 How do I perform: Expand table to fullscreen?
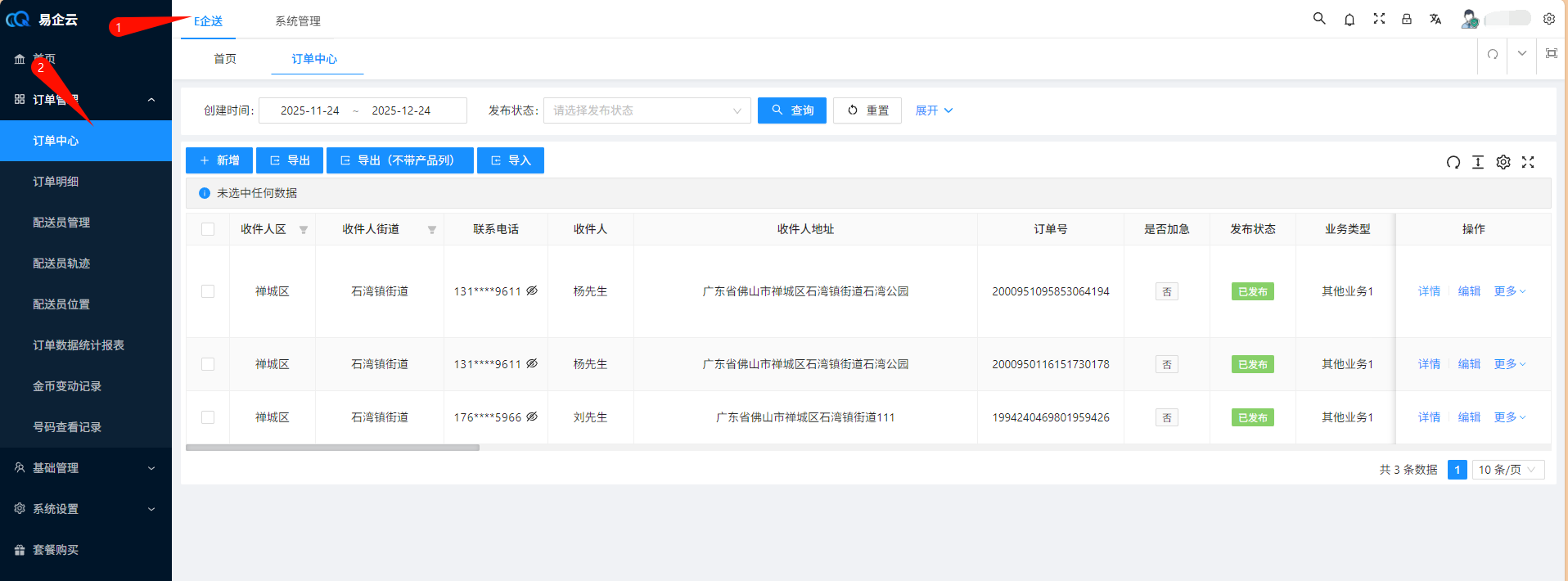pos(1528,162)
